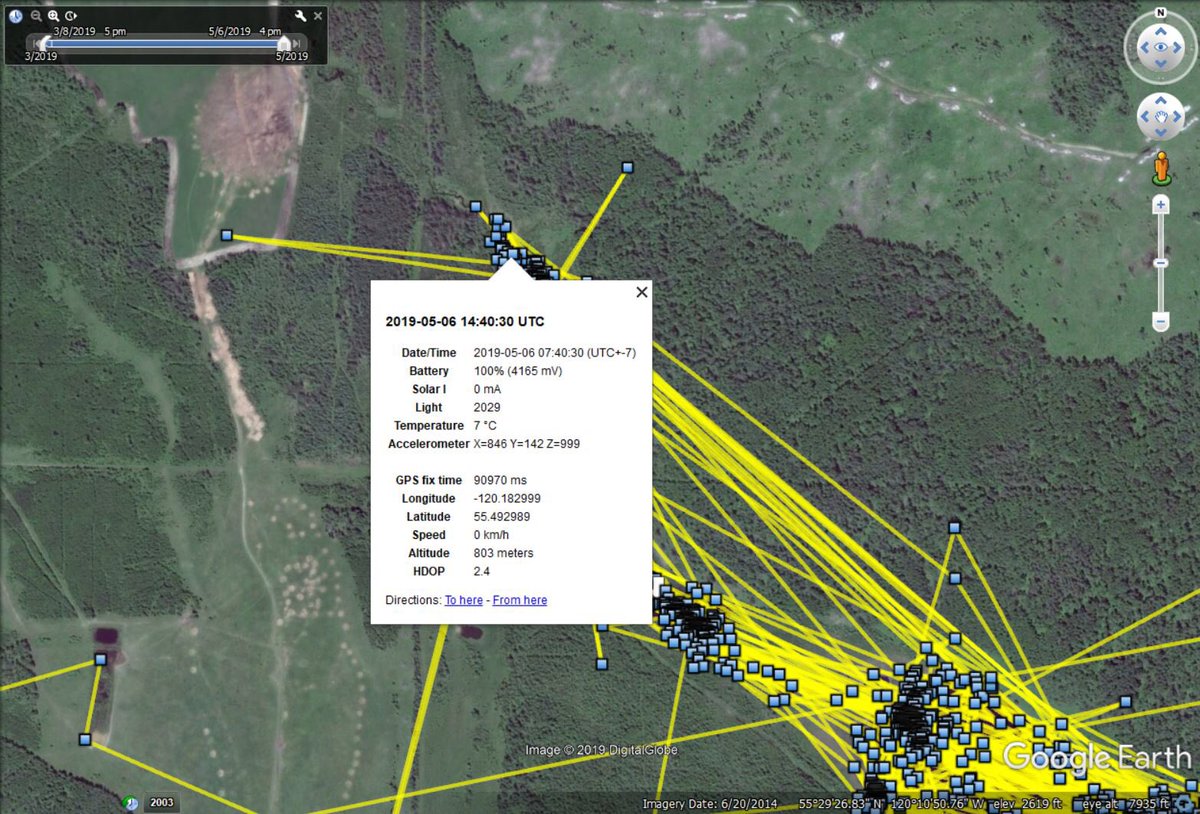Click the clock icon on the time slider
Screen dimensions: 1200x814
15,16
